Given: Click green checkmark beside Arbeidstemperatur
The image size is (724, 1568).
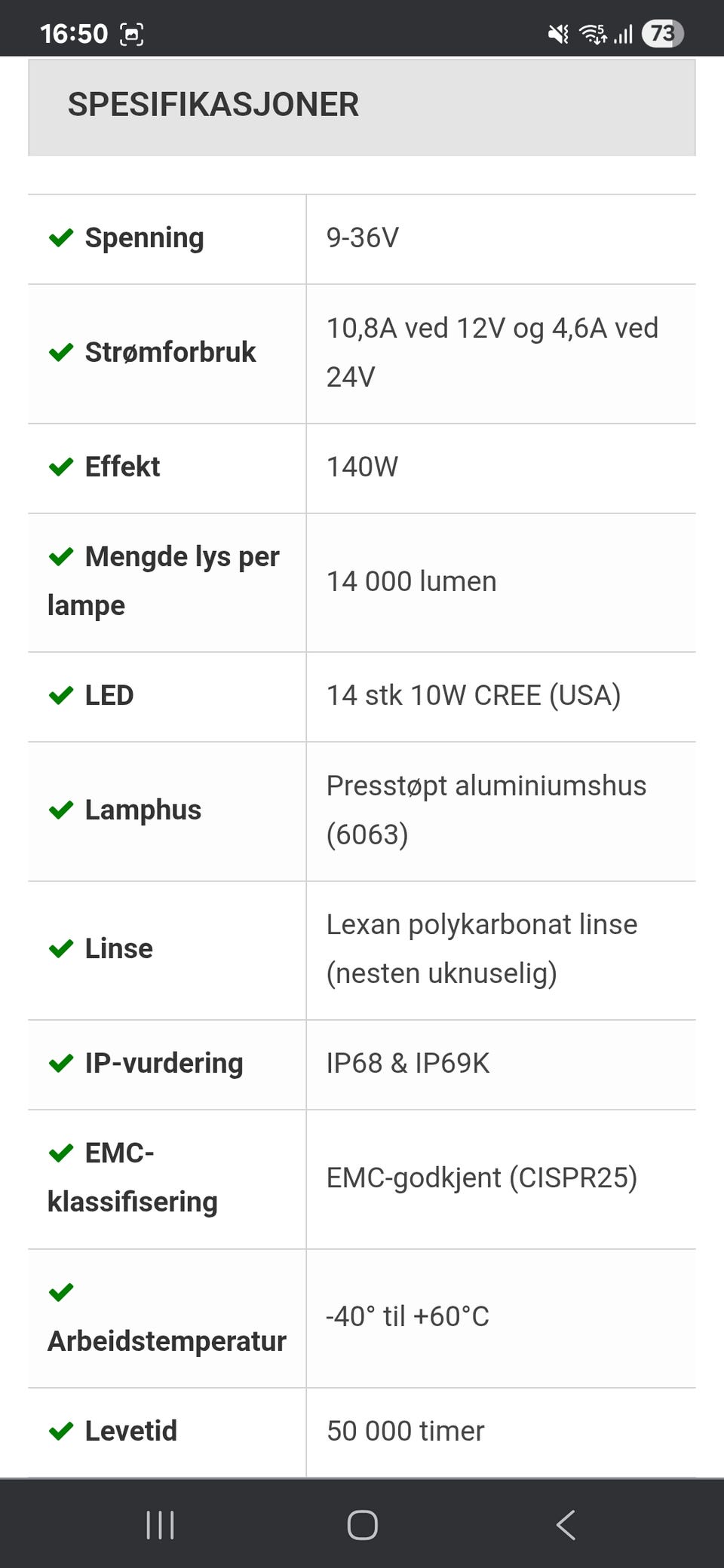Looking at the screenshot, I should pos(61,1292).
